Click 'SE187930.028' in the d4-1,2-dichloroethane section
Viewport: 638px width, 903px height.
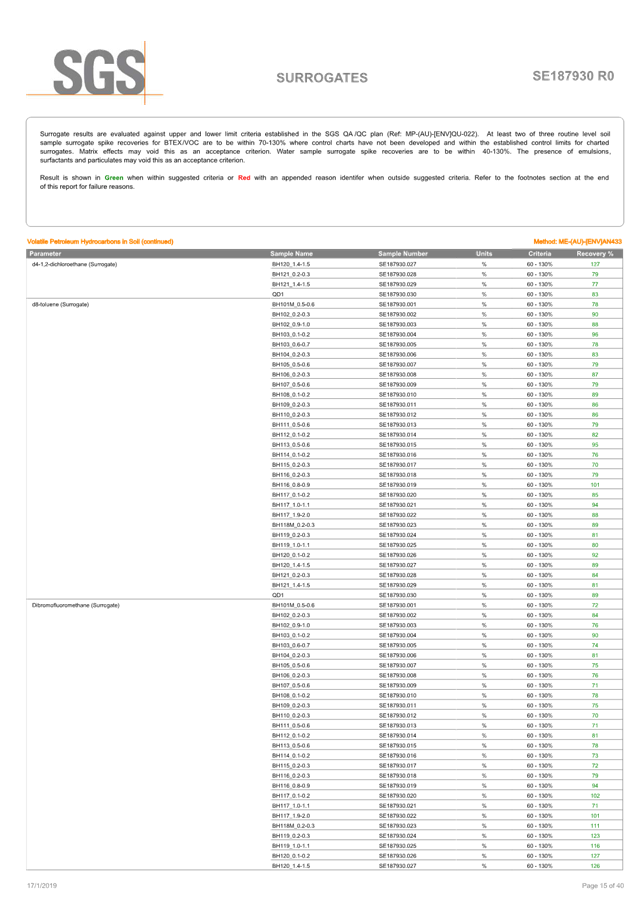(x=397, y=274)
